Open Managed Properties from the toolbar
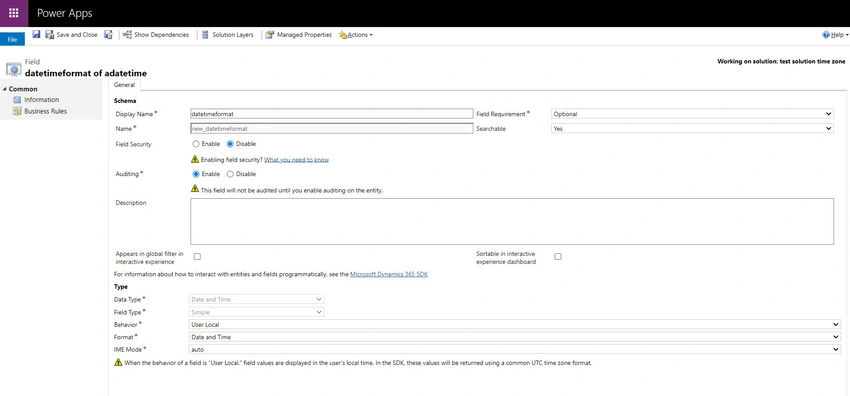Image resolution: width=850 pixels, height=396 pixels. pyautogui.click(x=298, y=35)
